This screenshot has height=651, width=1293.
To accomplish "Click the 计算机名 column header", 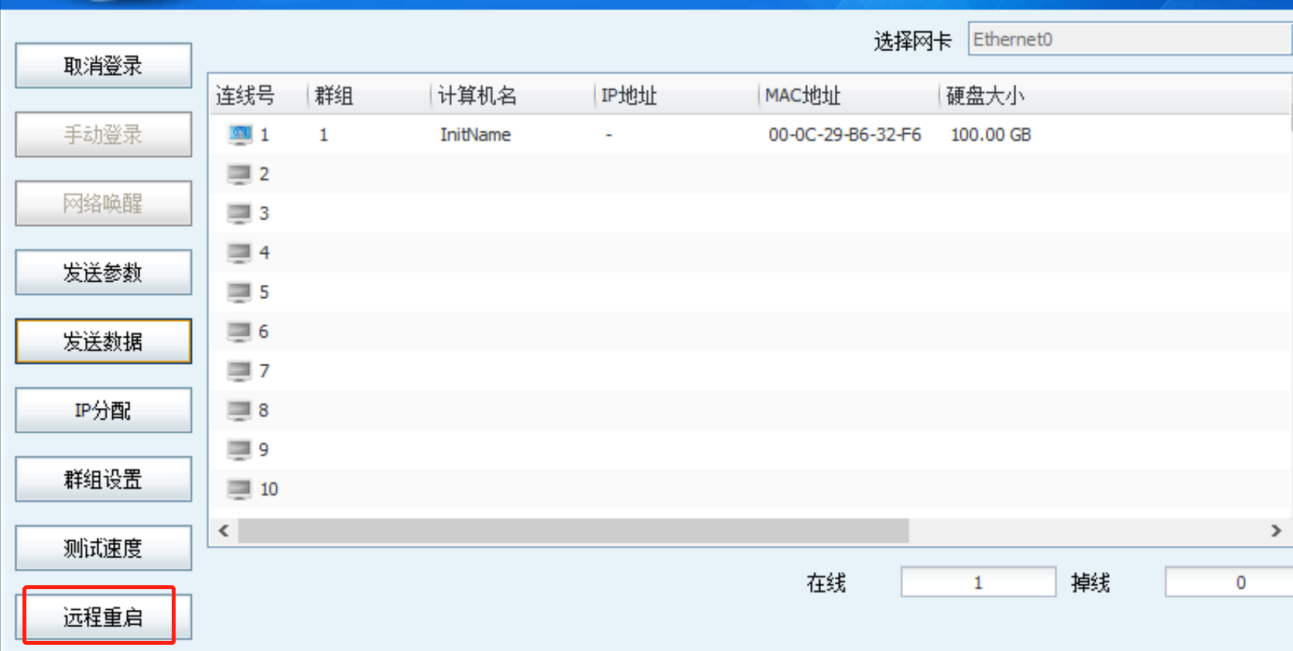I will (x=478, y=96).
